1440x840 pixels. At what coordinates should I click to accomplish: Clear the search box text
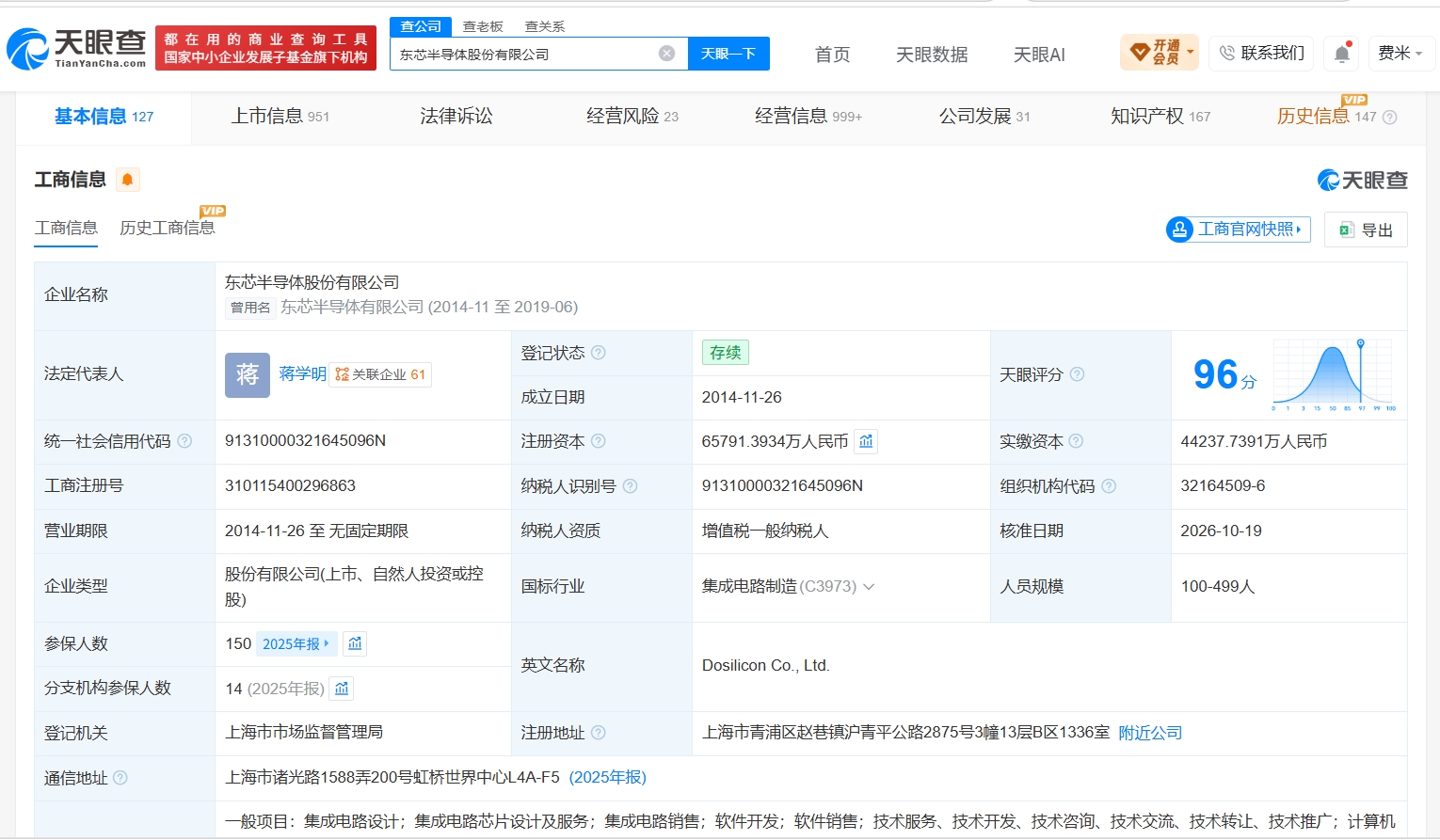coord(666,54)
